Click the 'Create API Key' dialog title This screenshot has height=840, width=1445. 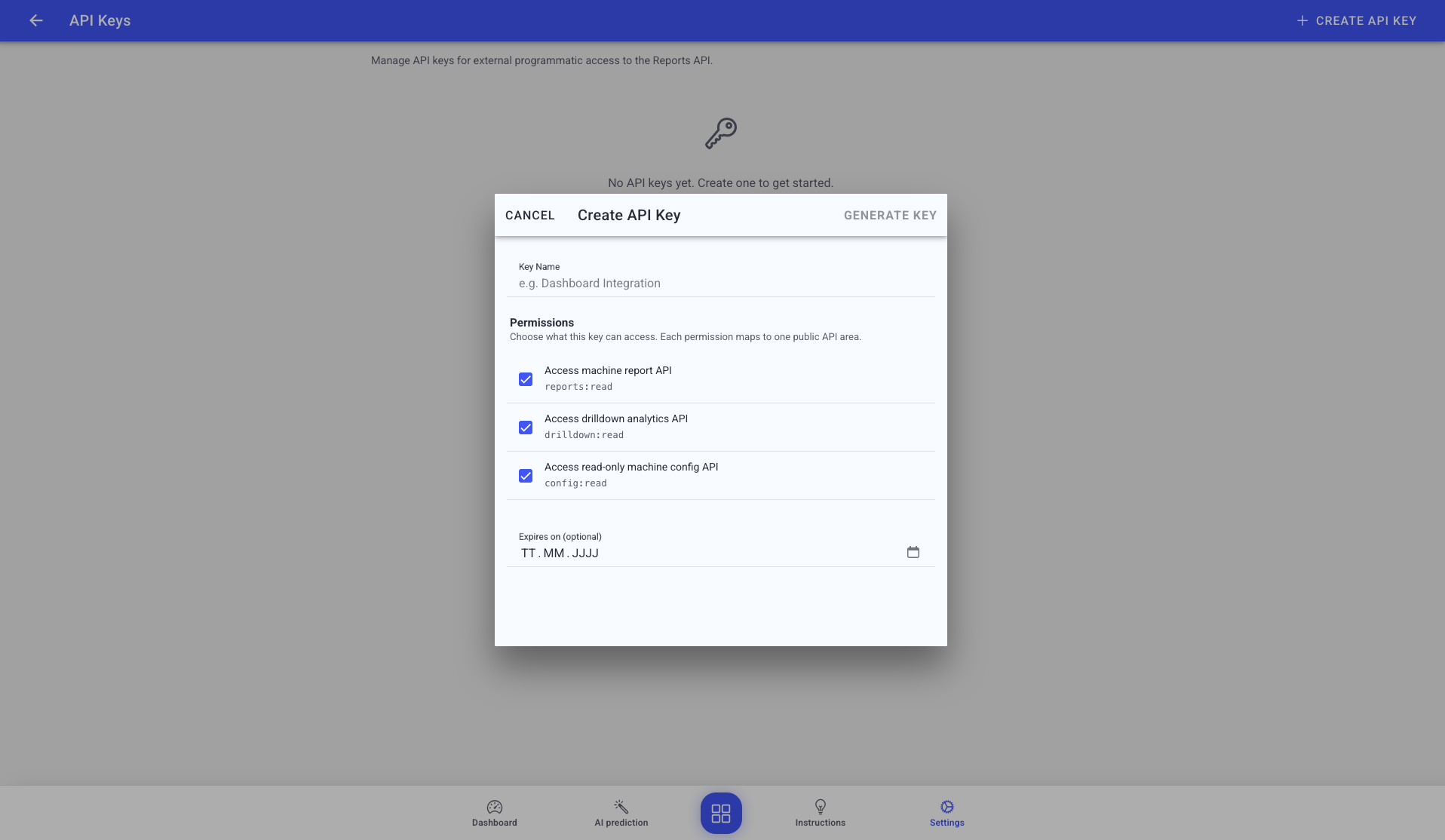[629, 215]
